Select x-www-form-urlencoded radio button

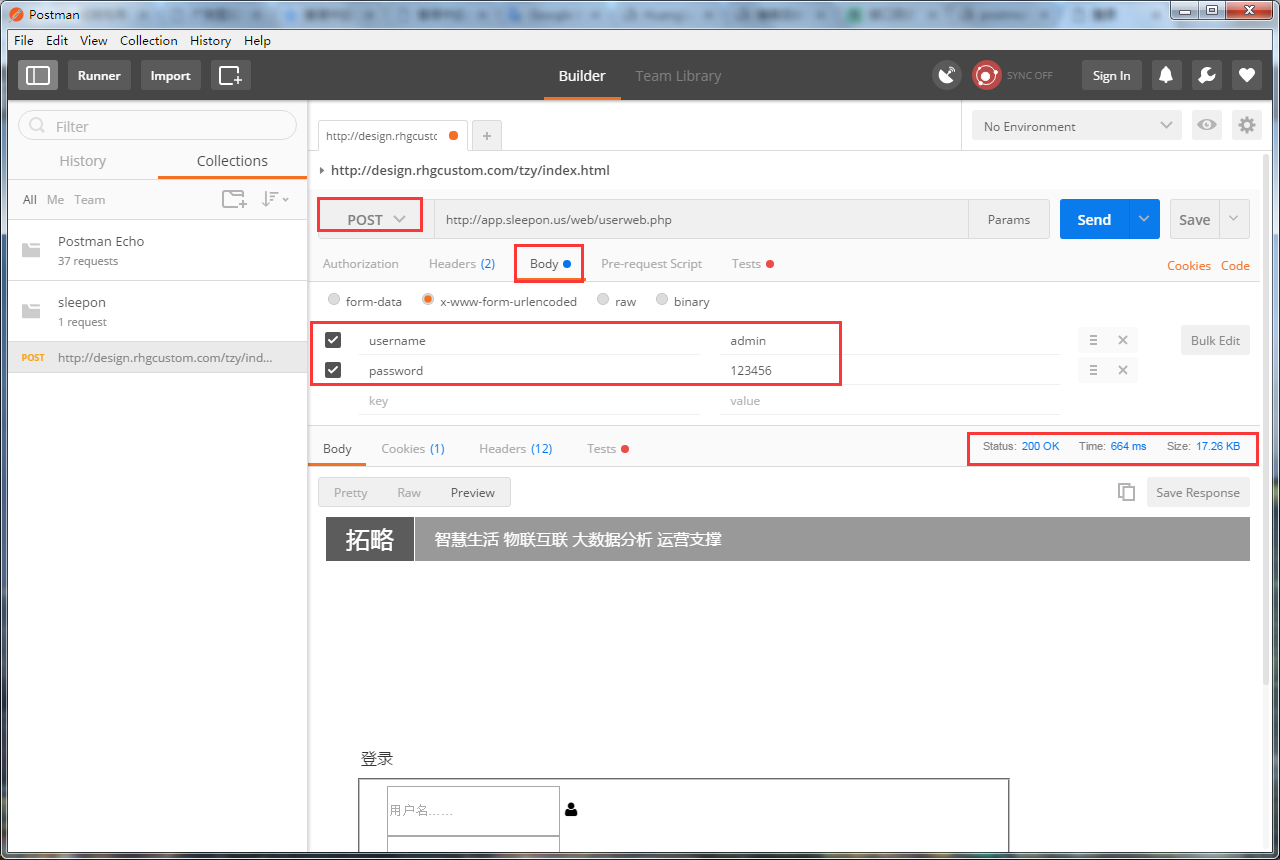click(x=428, y=299)
